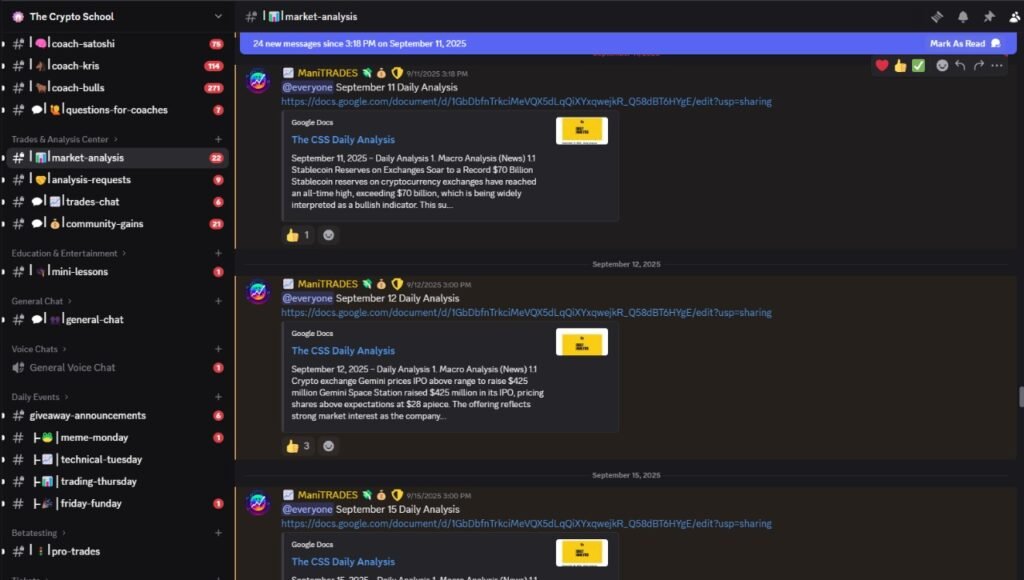Open the threads icon in the channel header
This screenshot has width=1024, height=580.
coord(936,17)
